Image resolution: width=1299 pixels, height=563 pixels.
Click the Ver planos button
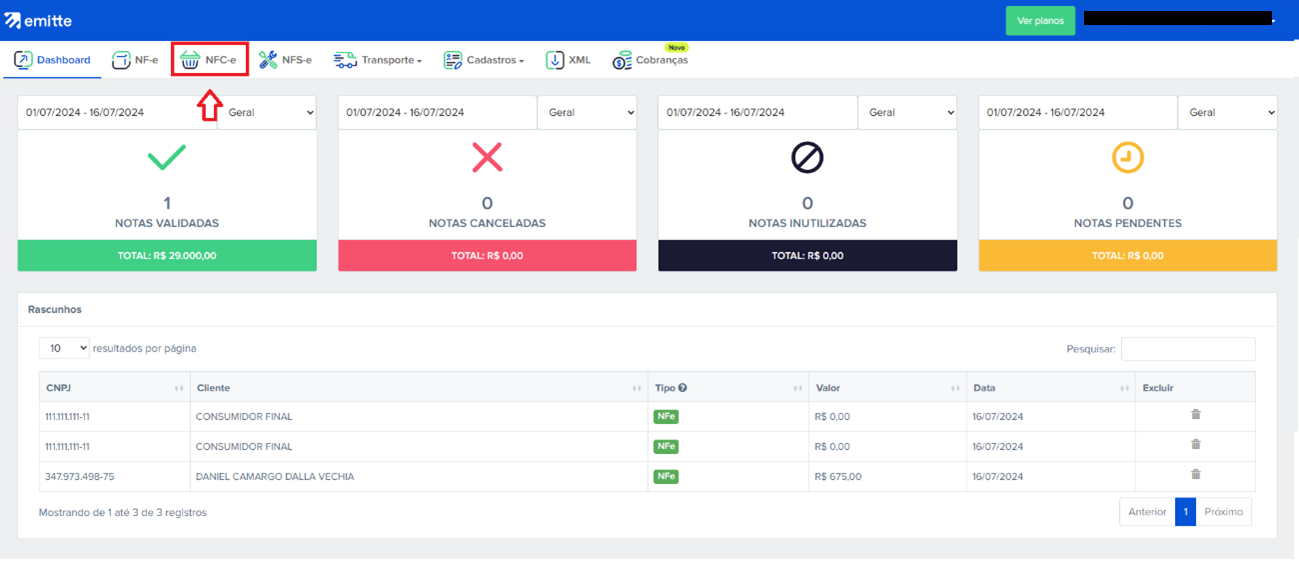click(x=1040, y=21)
